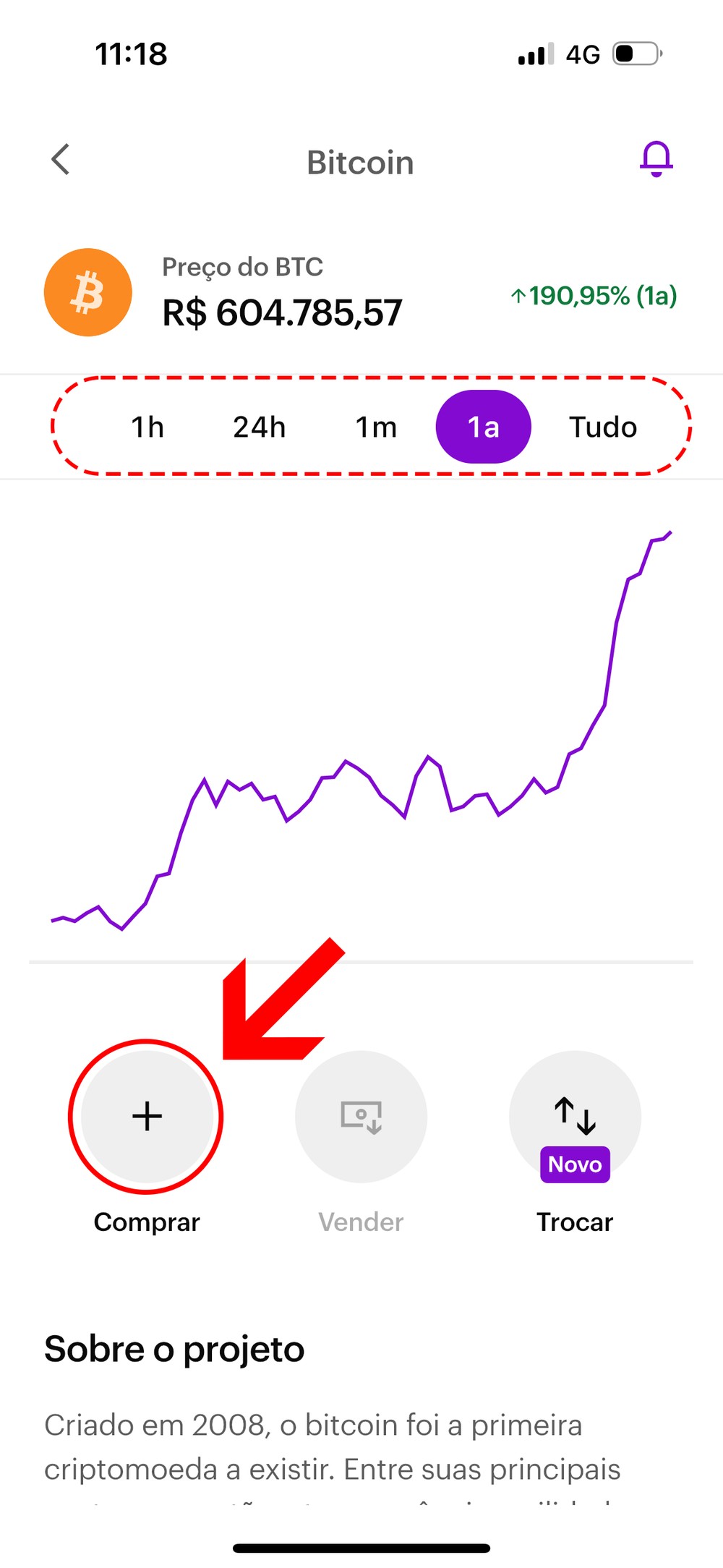Show the Tudo full history range
The width and height of the screenshot is (723, 1568).
(603, 427)
